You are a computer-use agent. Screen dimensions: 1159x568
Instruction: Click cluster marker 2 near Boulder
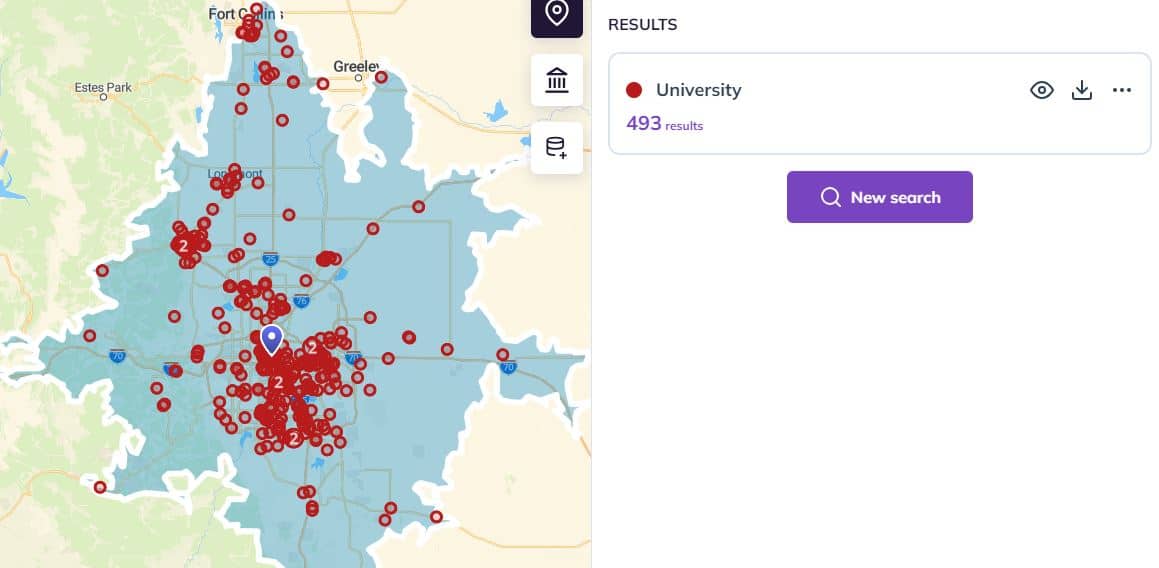(183, 246)
